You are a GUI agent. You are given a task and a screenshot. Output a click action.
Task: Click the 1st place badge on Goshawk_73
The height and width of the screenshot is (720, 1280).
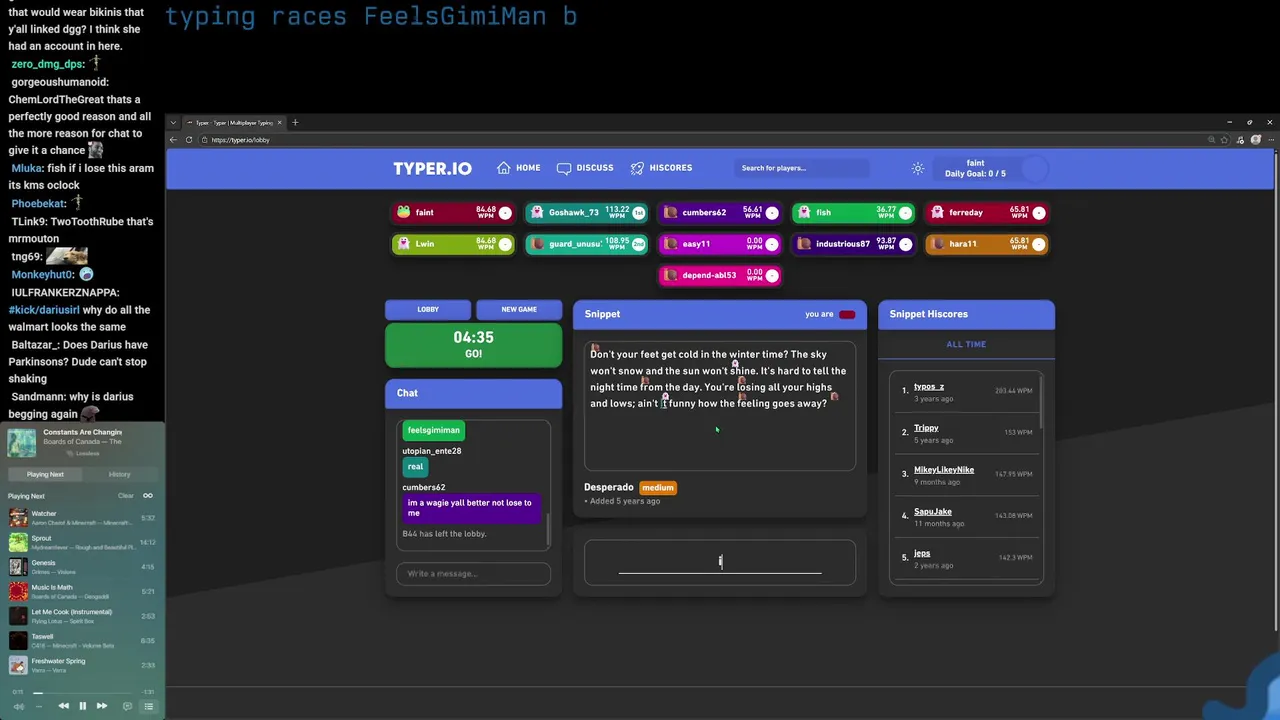tap(638, 213)
